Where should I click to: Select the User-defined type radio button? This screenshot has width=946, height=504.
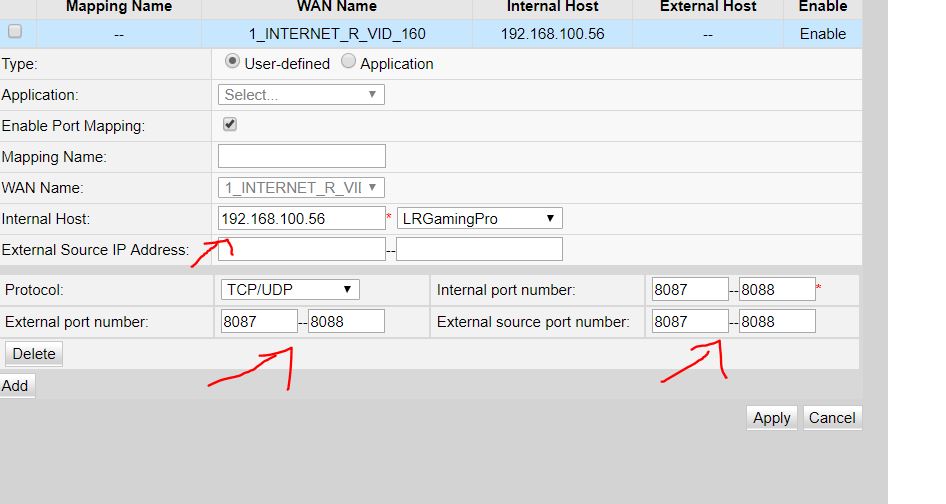pyautogui.click(x=232, y=61)
